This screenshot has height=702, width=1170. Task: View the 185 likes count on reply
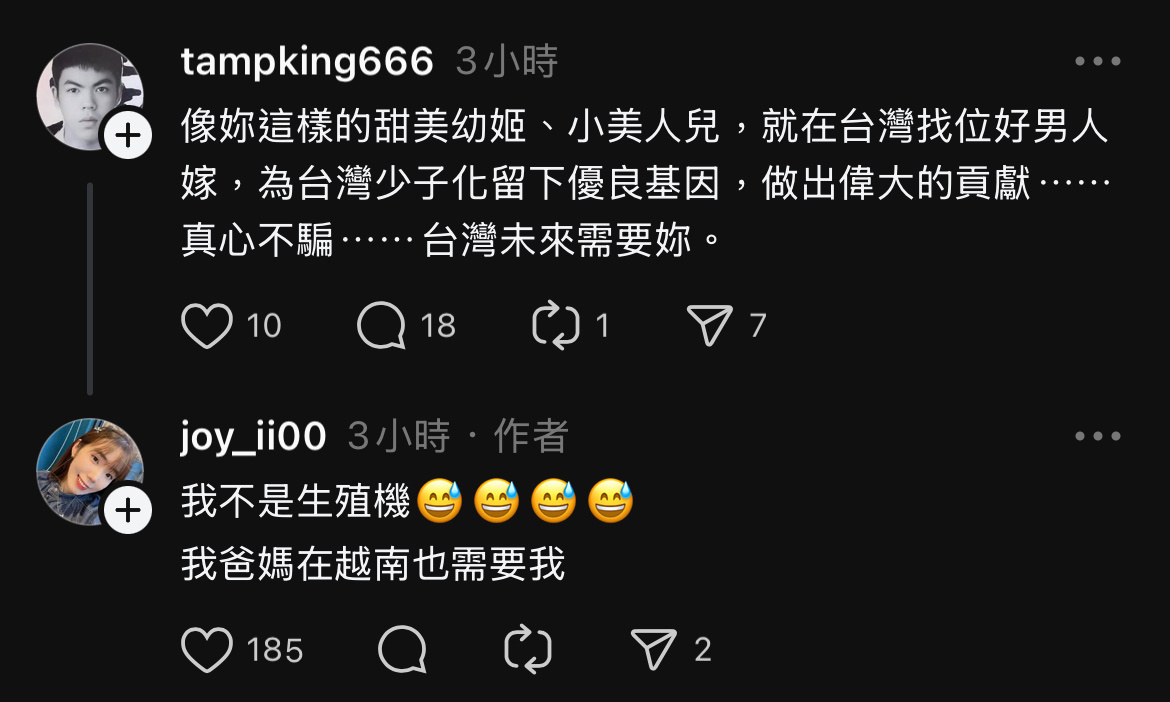click(x=275, y=650)
